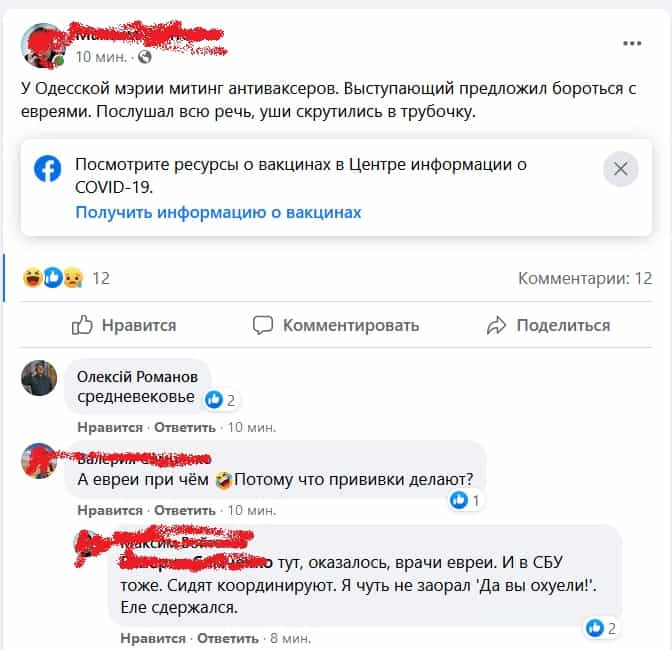
Task: Like the post with Нравится button
Action: 124,325
